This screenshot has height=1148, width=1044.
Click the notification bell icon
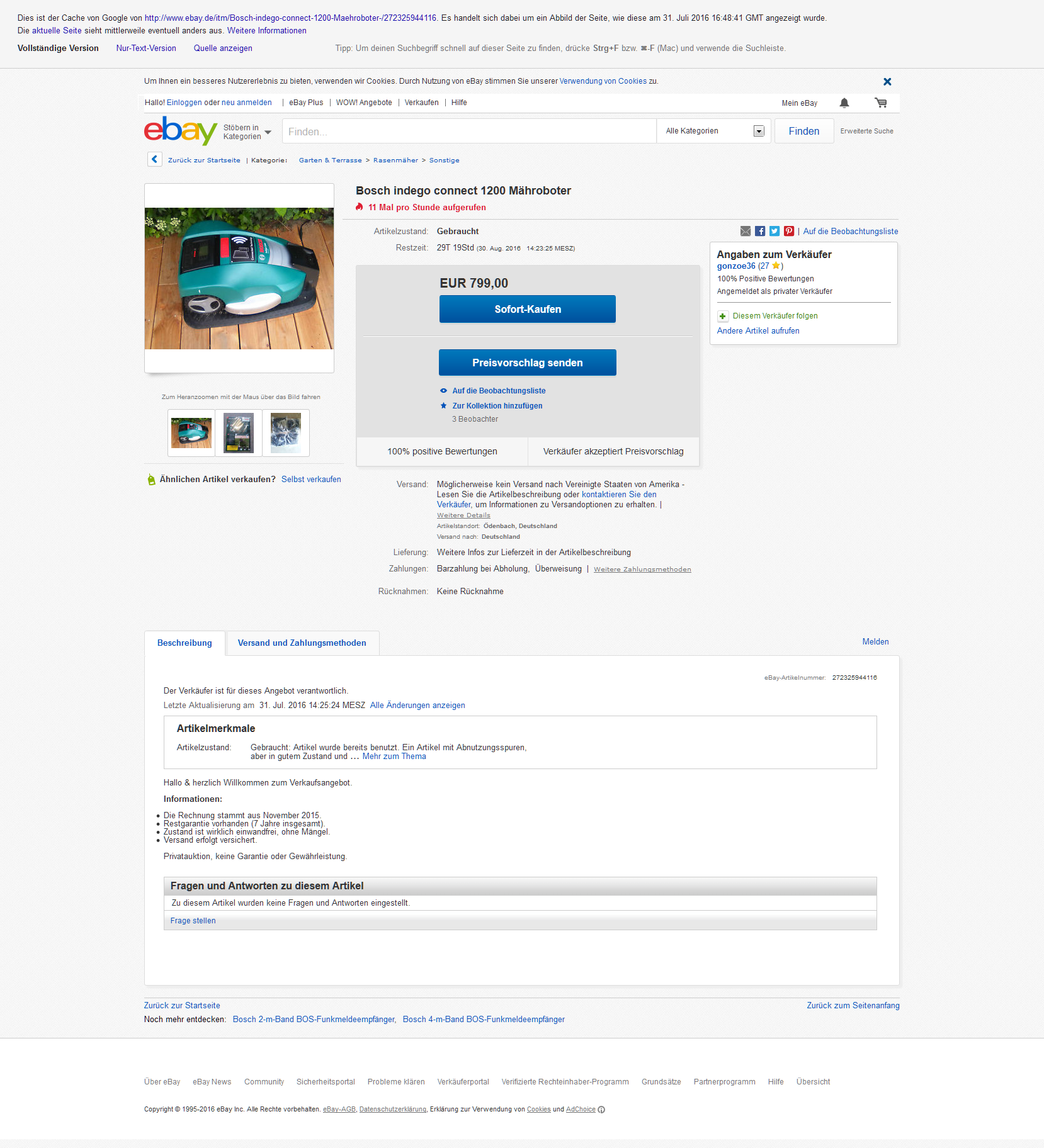click(844, 103)
